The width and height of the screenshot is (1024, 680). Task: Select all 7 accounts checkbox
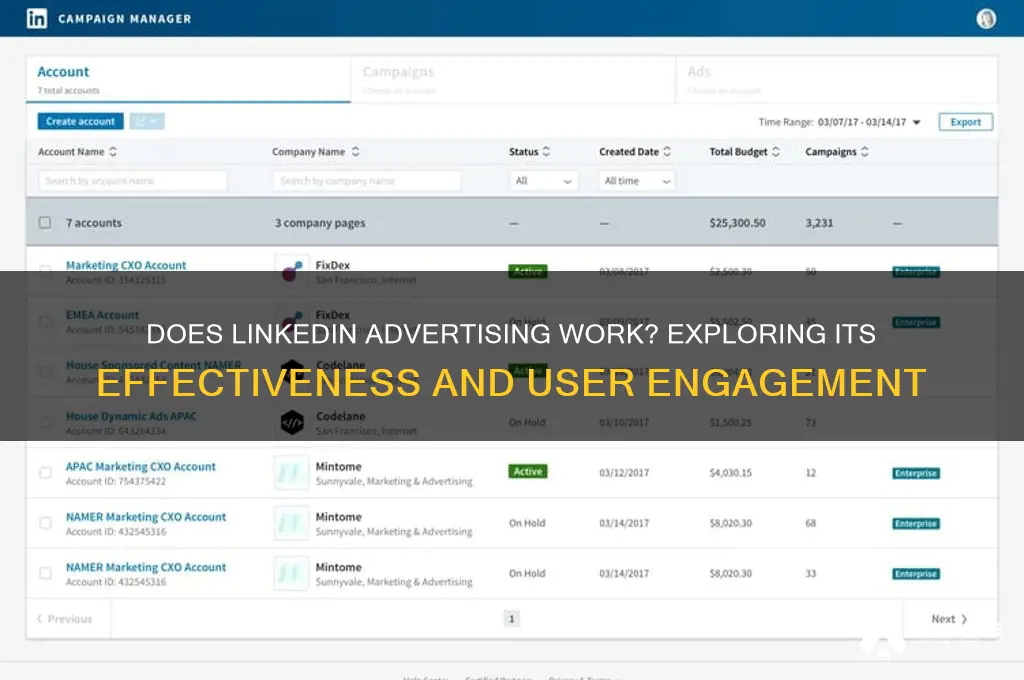point(44,223)
